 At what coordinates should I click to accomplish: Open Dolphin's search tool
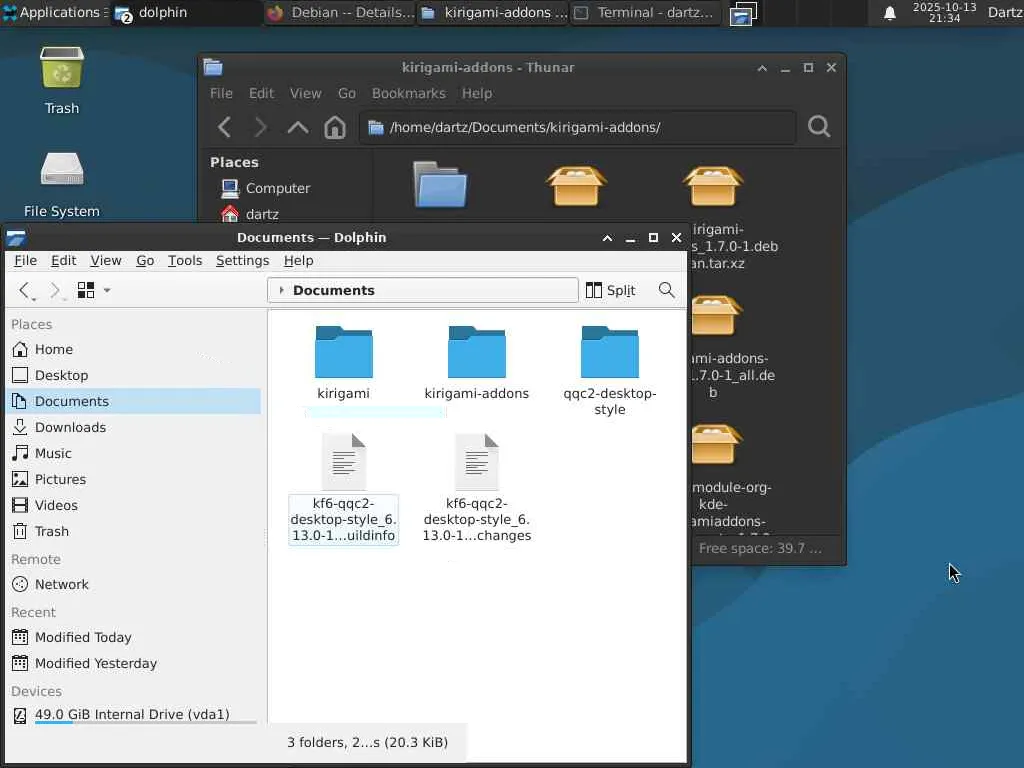[666, 290]
